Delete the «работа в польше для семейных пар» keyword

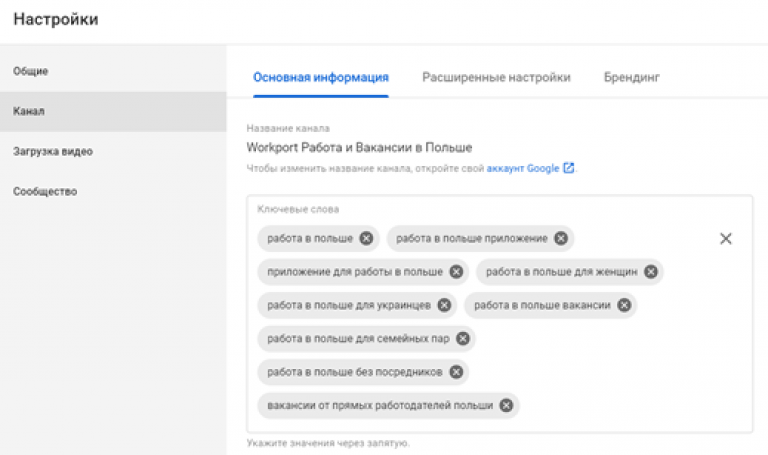(463, 338)
